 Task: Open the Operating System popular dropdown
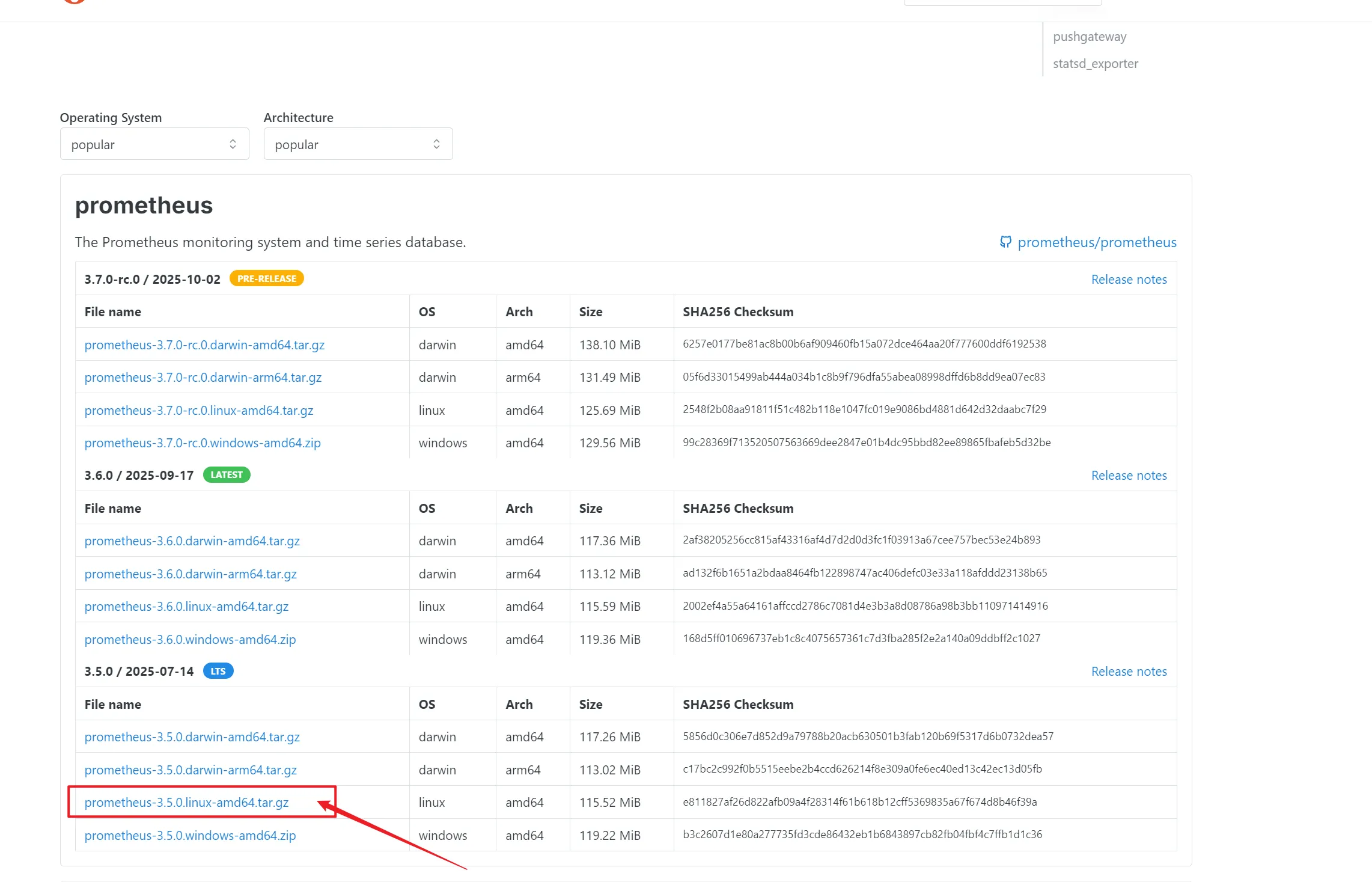154,144
